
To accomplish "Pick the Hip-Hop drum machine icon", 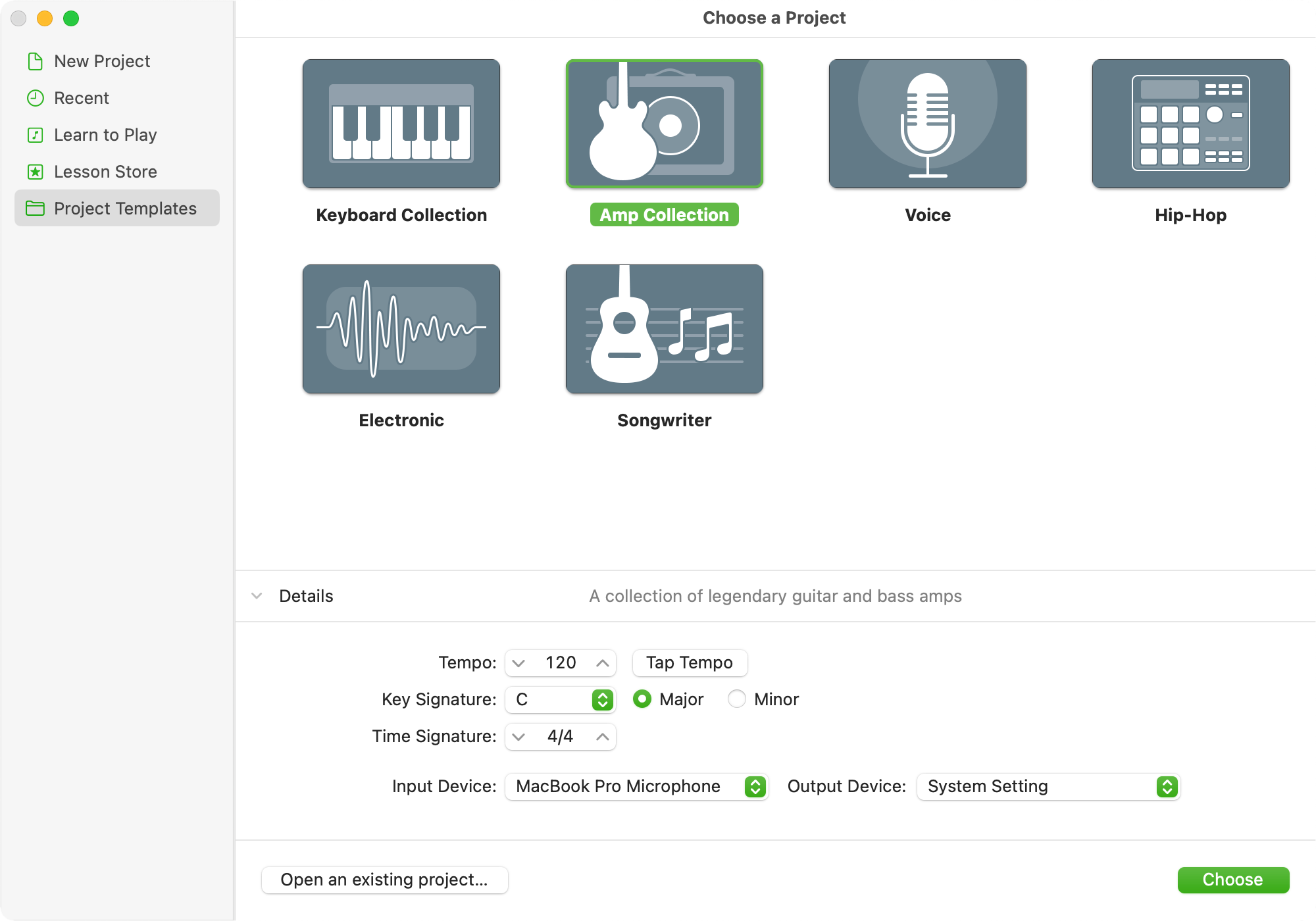I will (x=1191, y=124).
